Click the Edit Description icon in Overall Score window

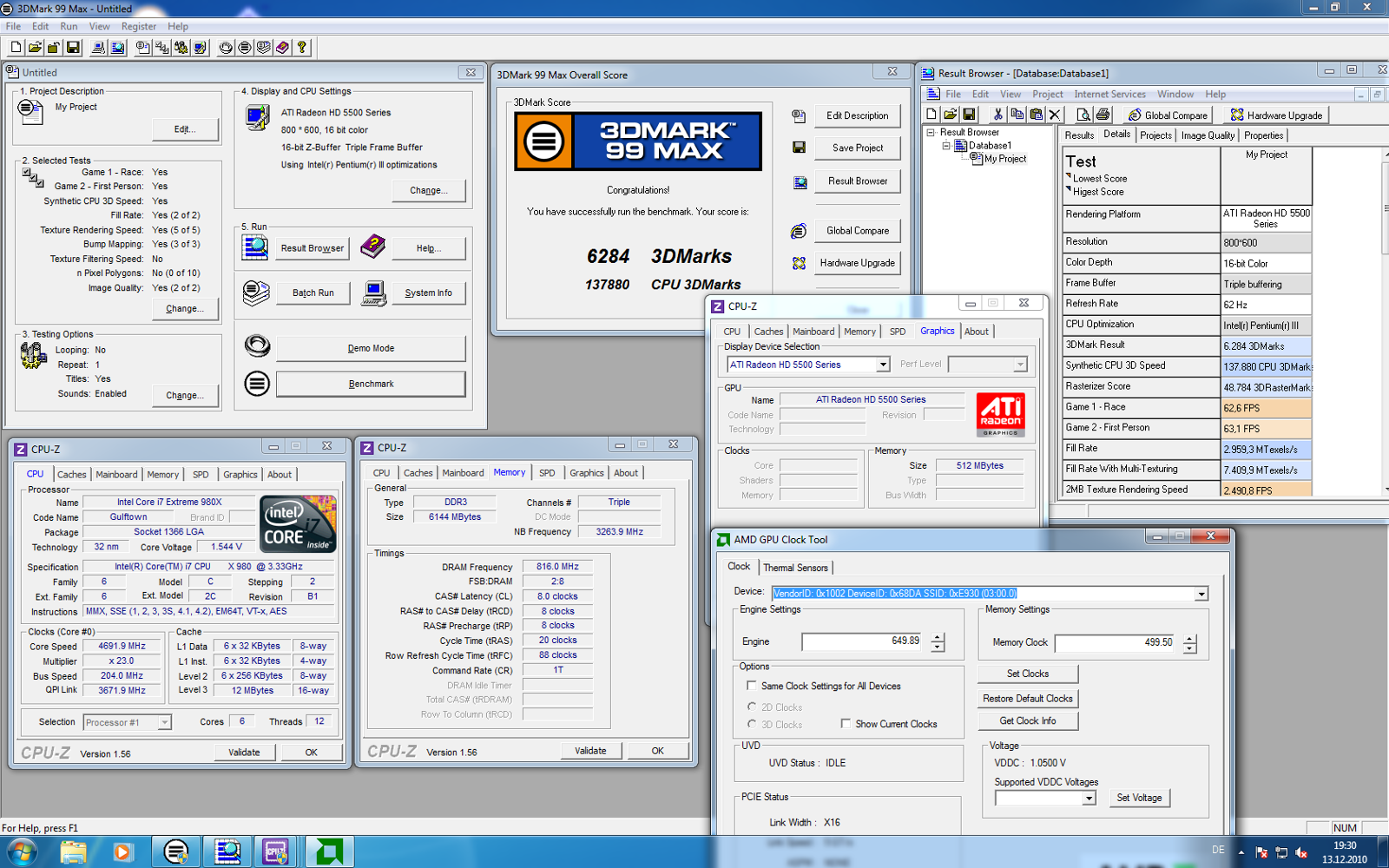799,115
